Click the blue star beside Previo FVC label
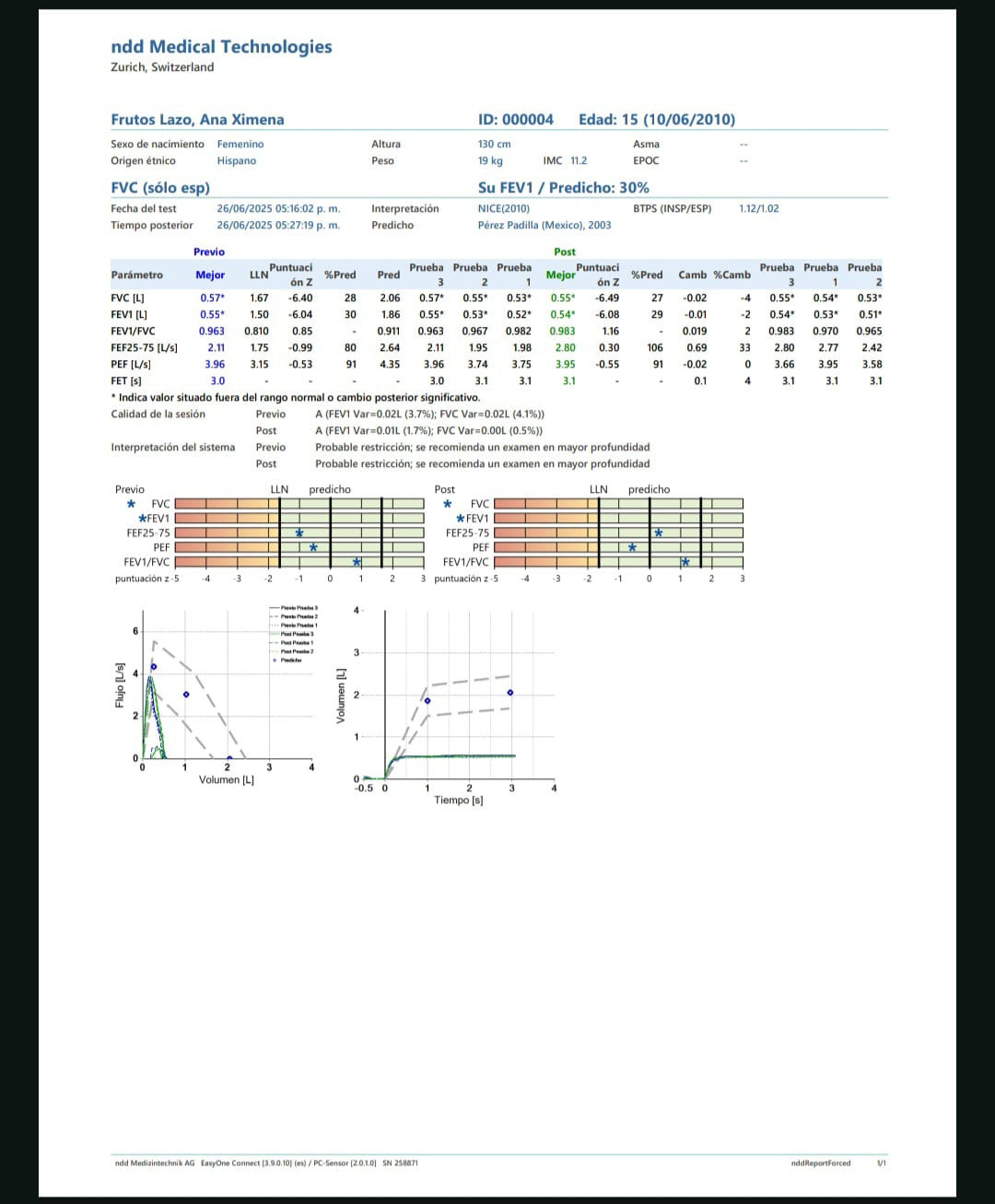This screenshot has height=1204, width=995. (x=131, y=504)
